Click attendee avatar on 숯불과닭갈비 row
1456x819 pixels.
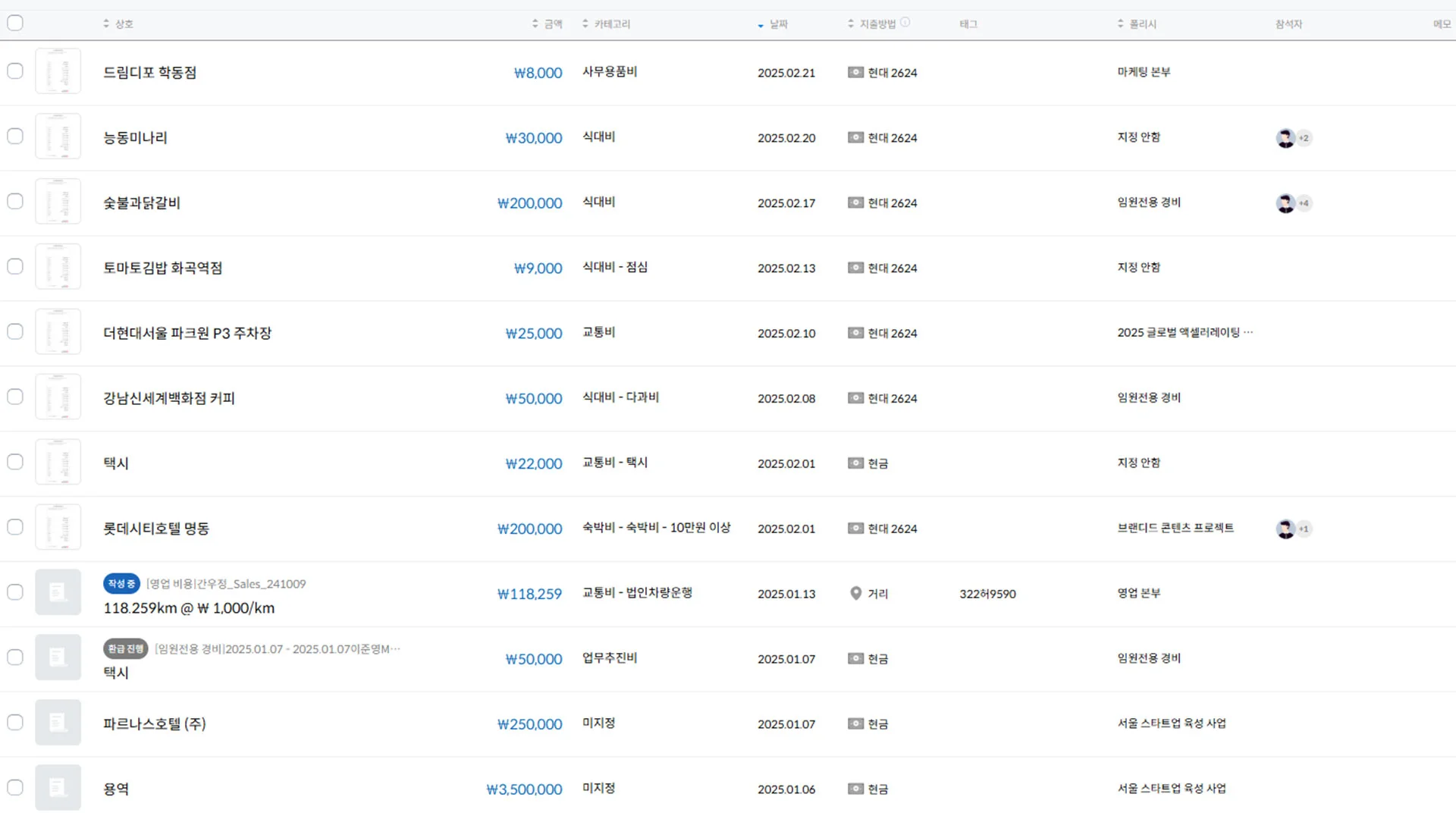tap(1285, 203)
